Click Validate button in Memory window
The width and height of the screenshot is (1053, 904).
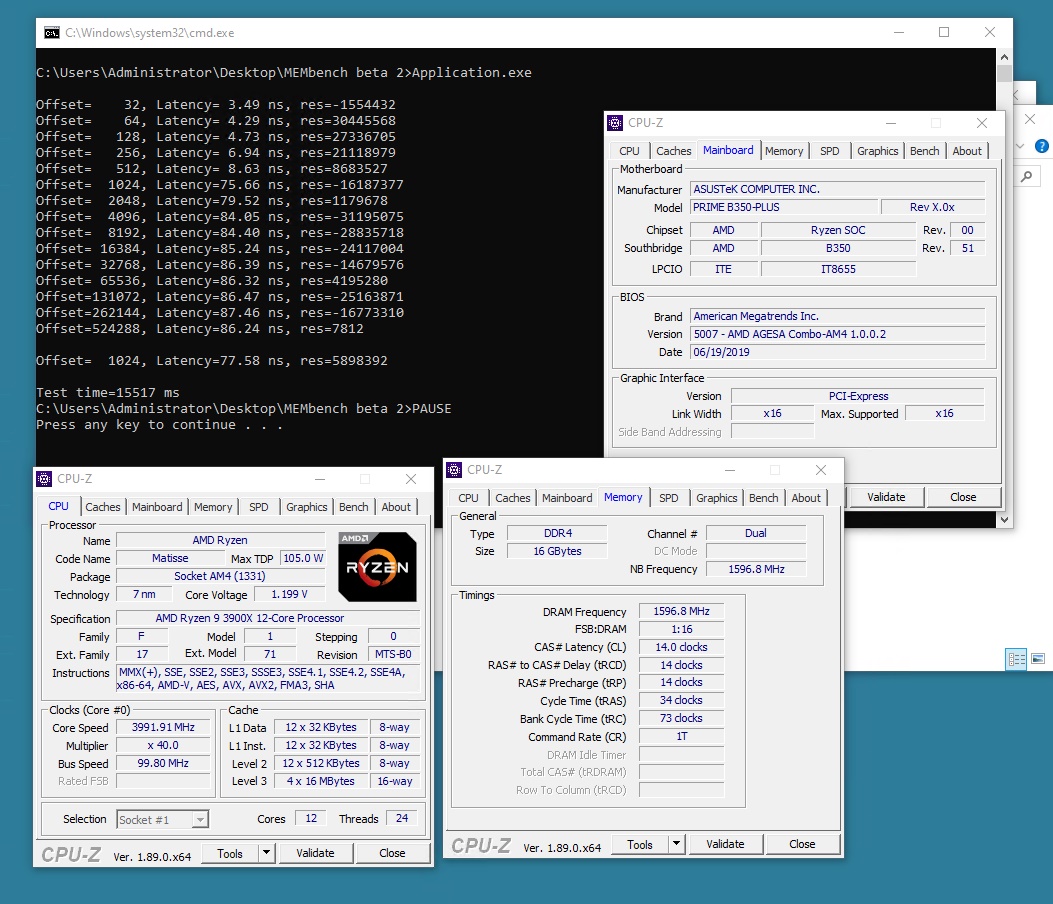tap(725, 844)
